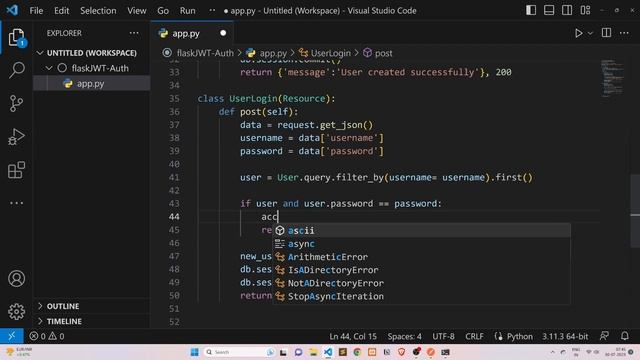
Task: Change line ending via CRLF
Action: [x=474, y=336]
